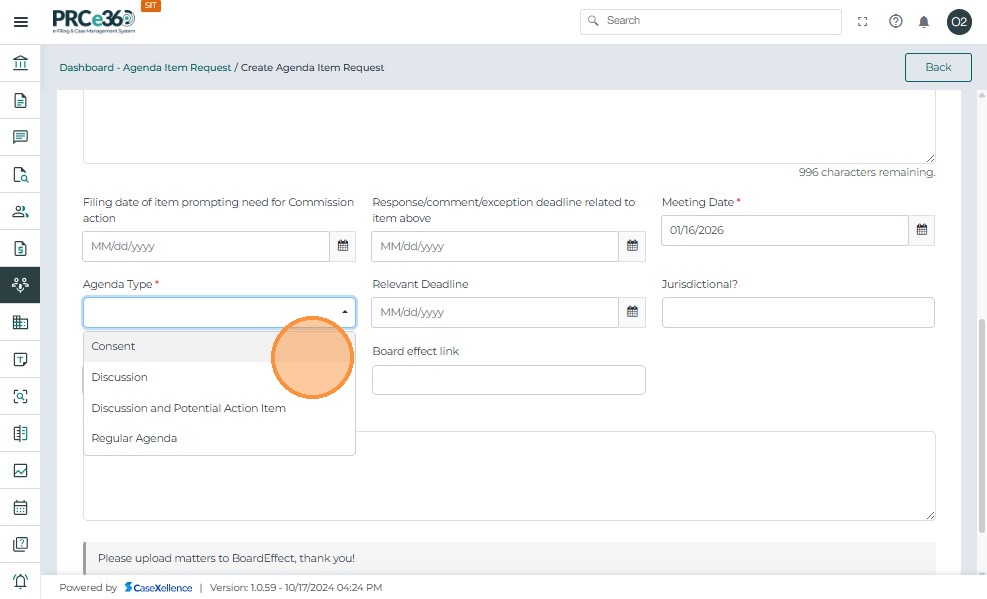Screen dimensions: 987x599
Task: Open the O2 user profile menu
Action: click(959, 22)
